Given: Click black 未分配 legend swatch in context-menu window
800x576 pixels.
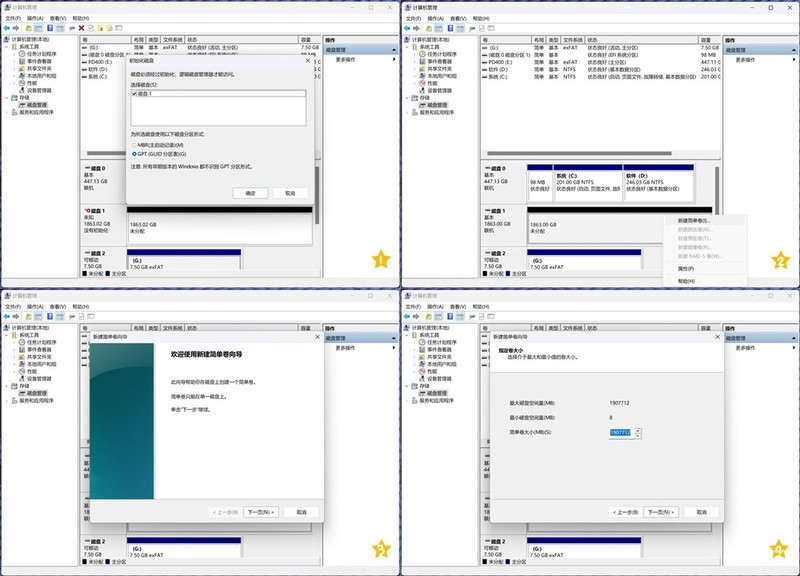Looking at the screenshot, I should coord(485,274).
